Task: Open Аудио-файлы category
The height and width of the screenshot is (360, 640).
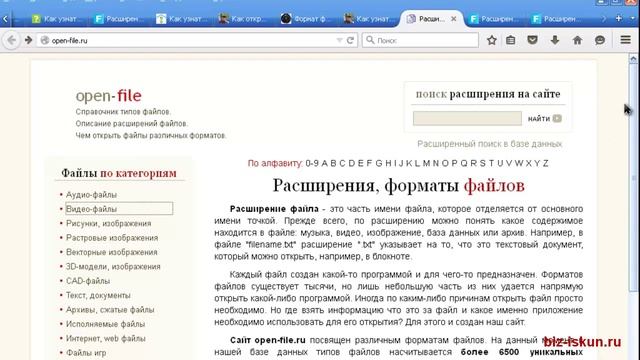Action: (x=91, y=195)
